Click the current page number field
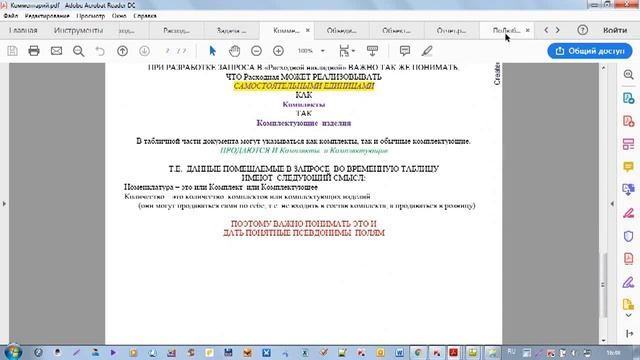640x360 pixels. click(167, 51)
